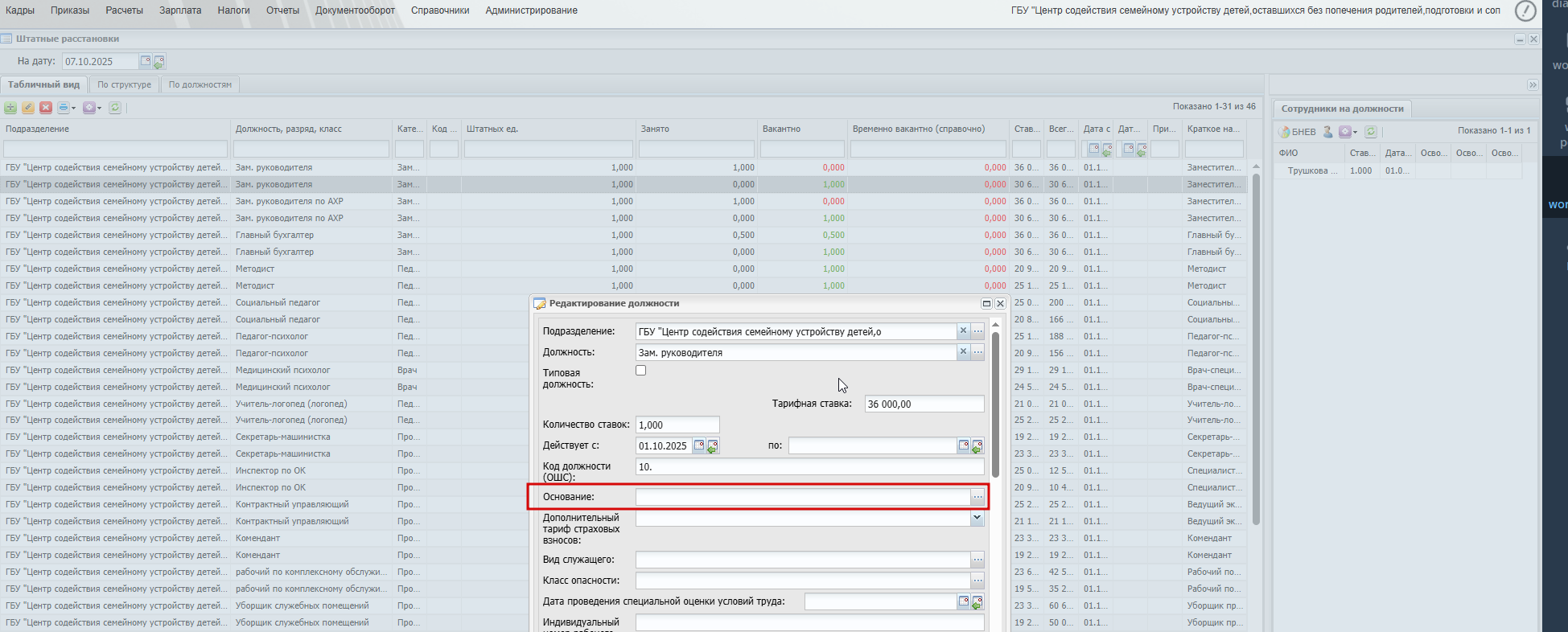
Task: Click the dialog vertical scrollbar
Action: pos(995,402)
